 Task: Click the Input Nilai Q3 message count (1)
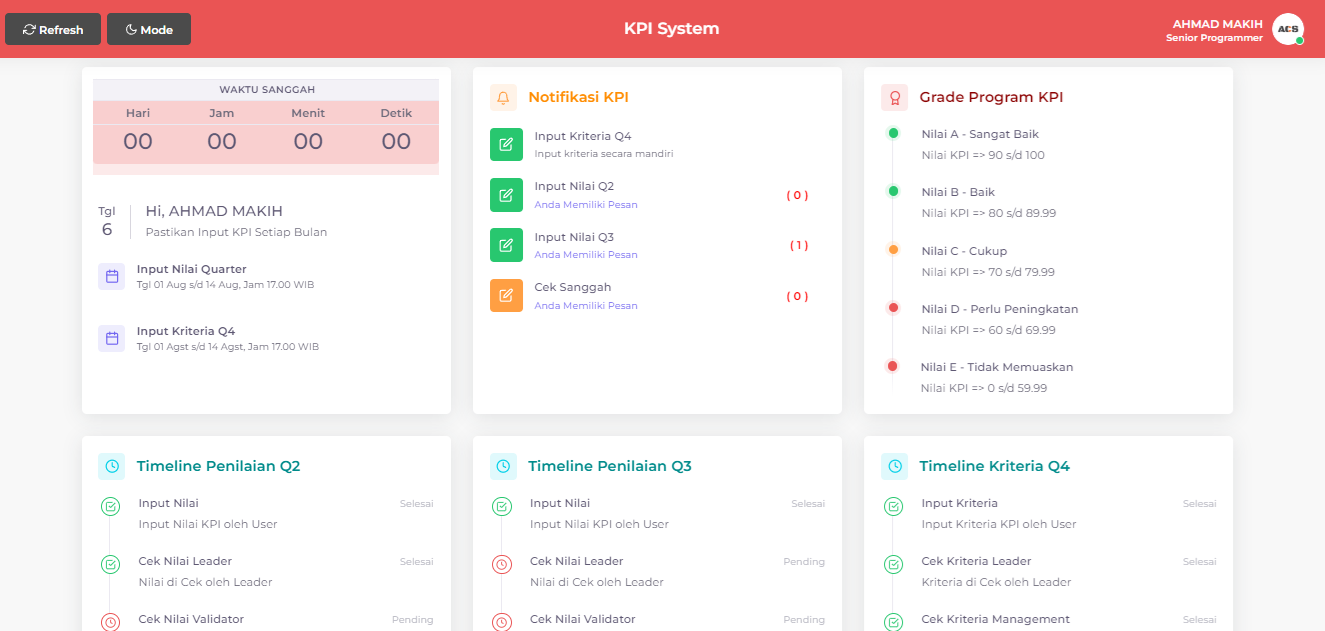click(x=798, y=245)
